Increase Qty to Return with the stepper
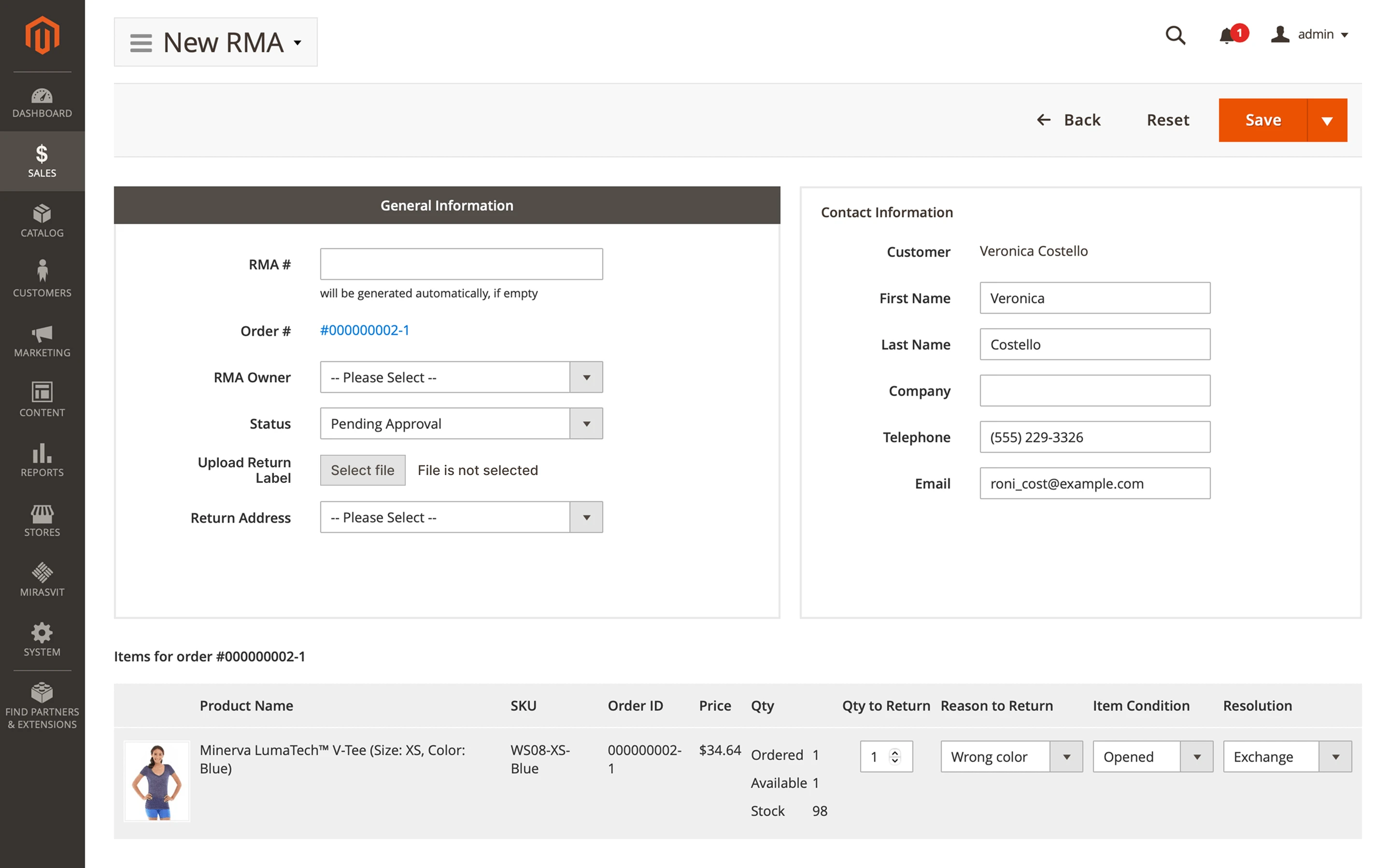1390x868 pixels. click(x=894, y=753)
